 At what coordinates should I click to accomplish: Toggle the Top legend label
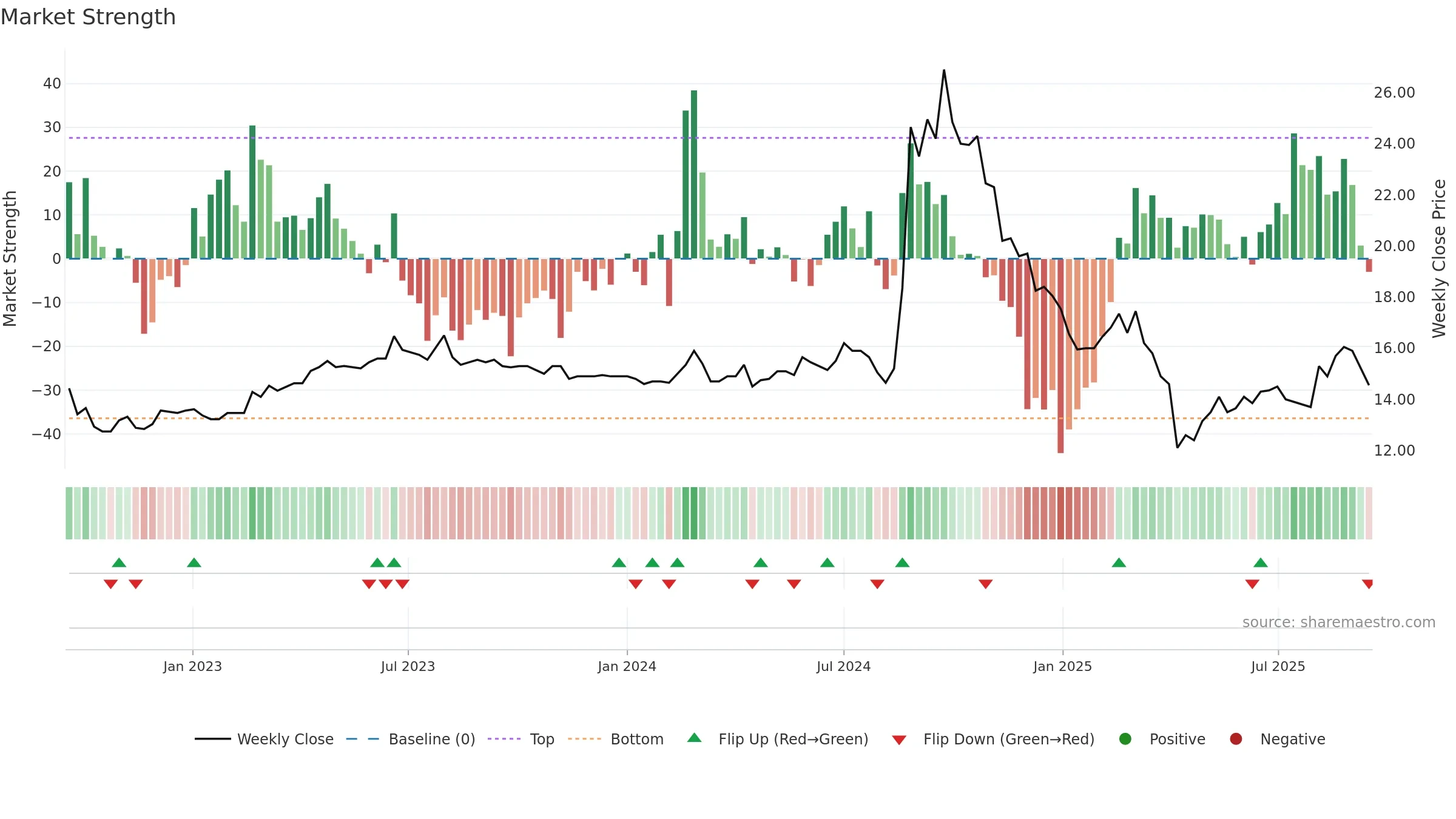tap(542, 740)
